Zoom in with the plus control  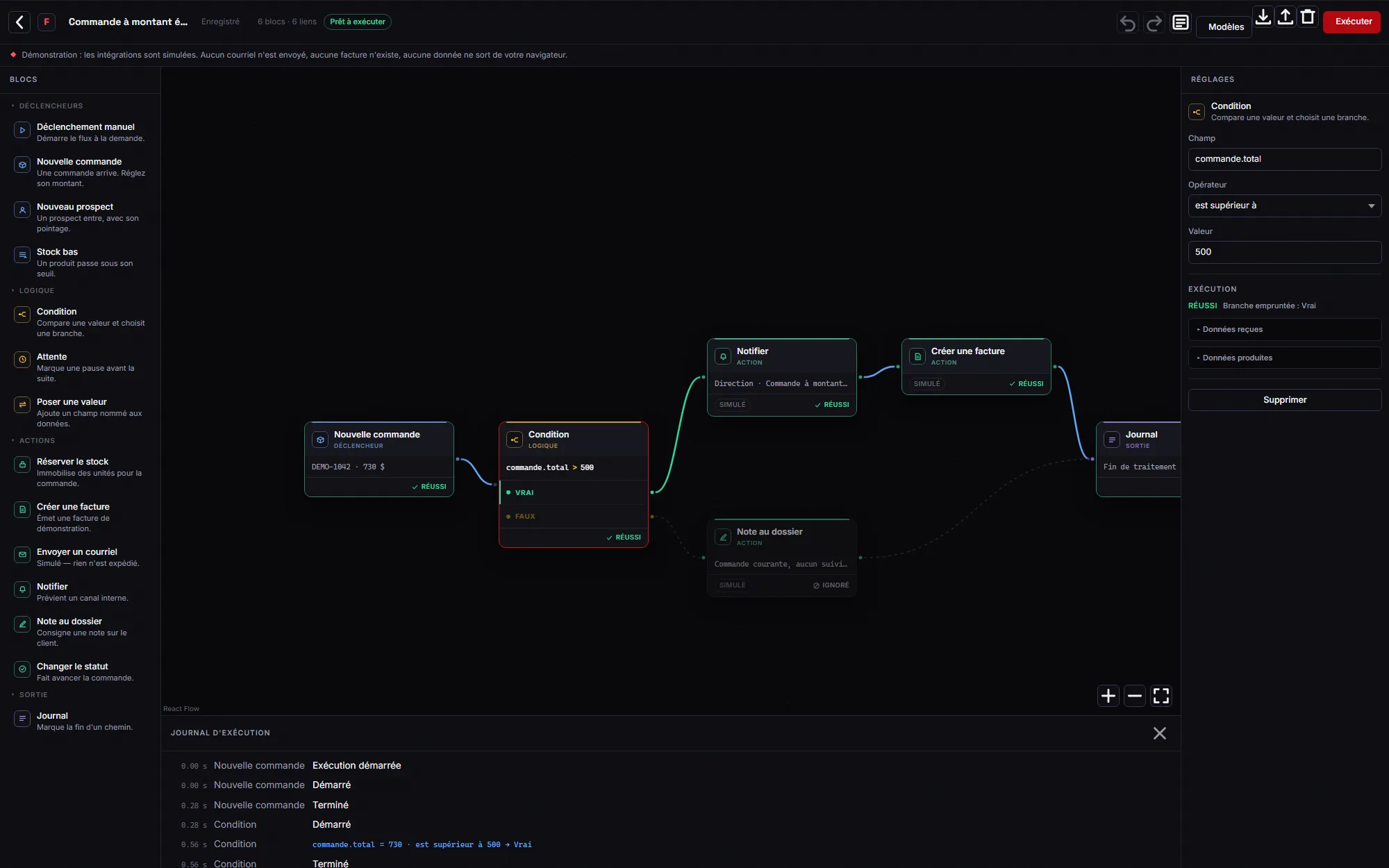coord(1108,696)
